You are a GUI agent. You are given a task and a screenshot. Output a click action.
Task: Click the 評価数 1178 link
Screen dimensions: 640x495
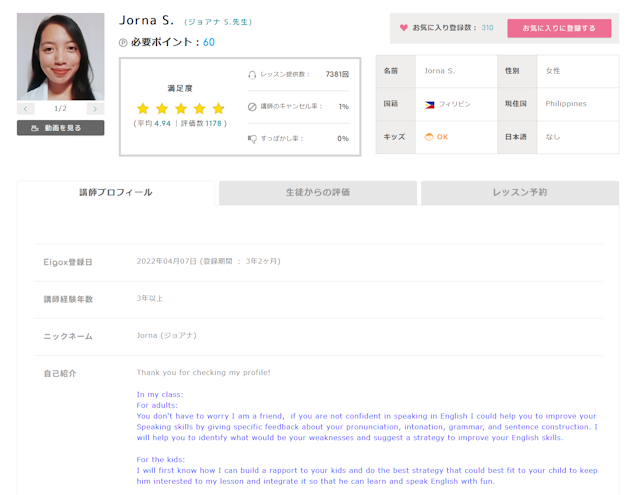point(202,123)
